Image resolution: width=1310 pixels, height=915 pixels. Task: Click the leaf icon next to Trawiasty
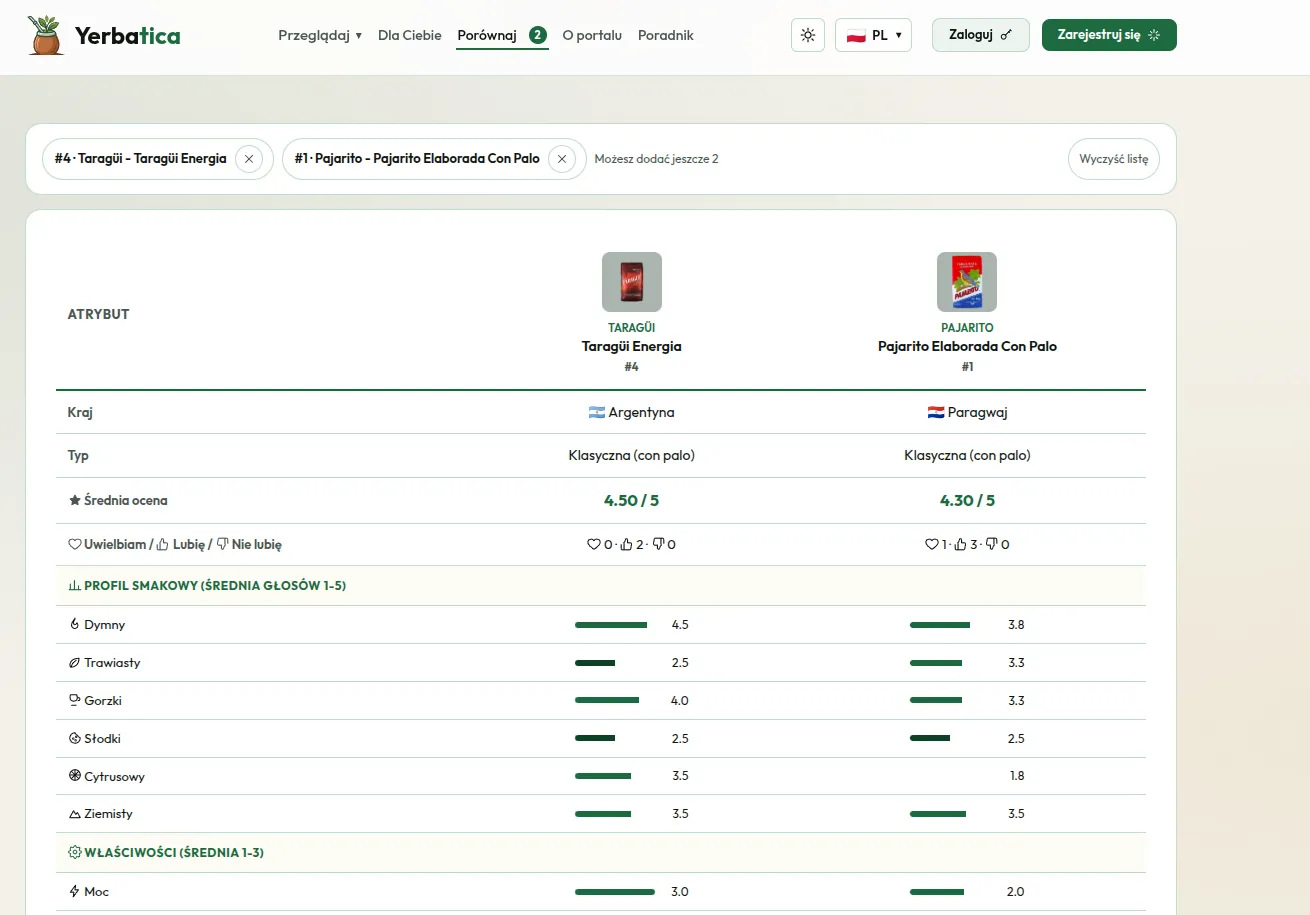pos(74,662)
